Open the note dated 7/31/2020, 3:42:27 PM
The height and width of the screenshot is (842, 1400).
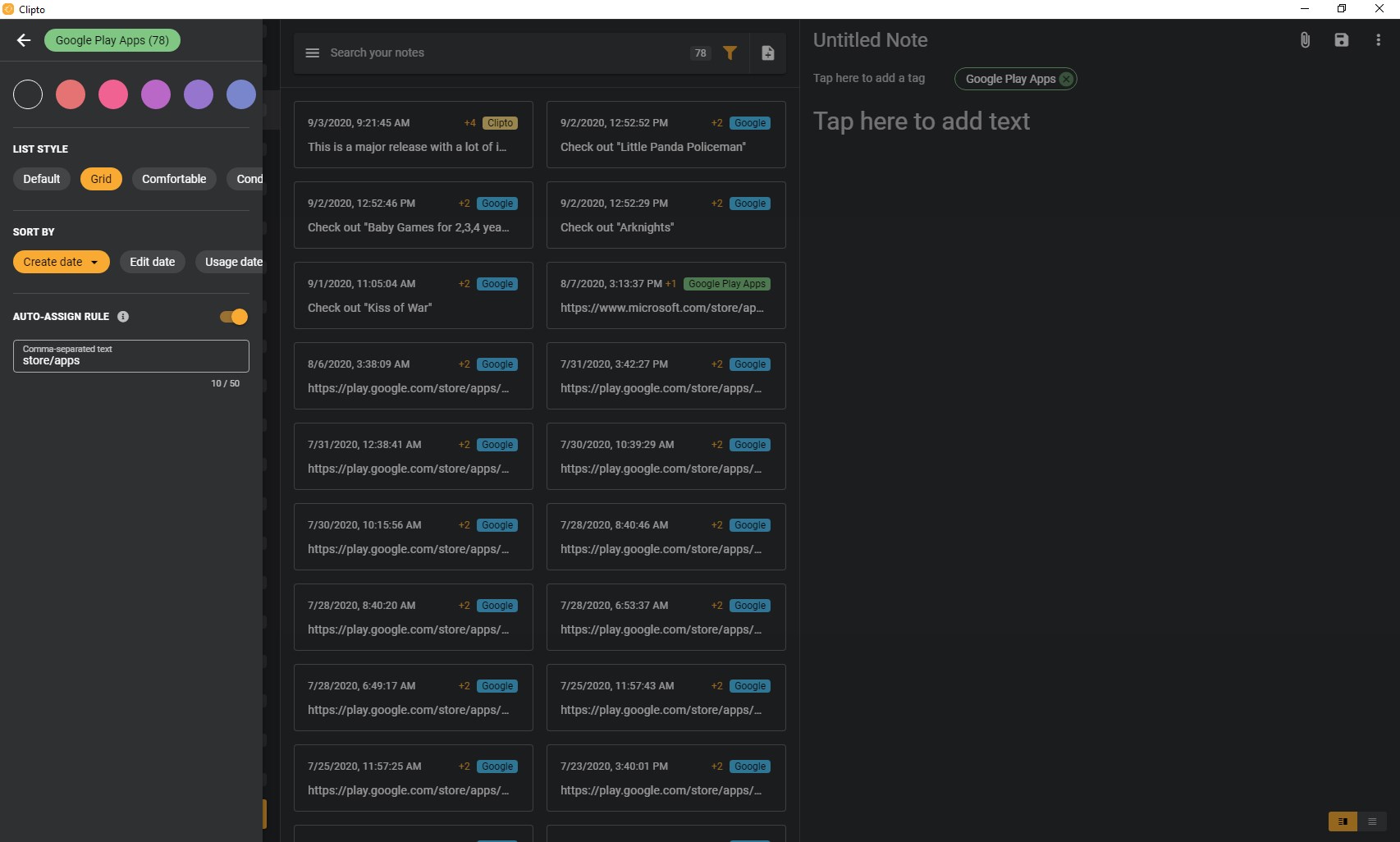pos(666,376)
